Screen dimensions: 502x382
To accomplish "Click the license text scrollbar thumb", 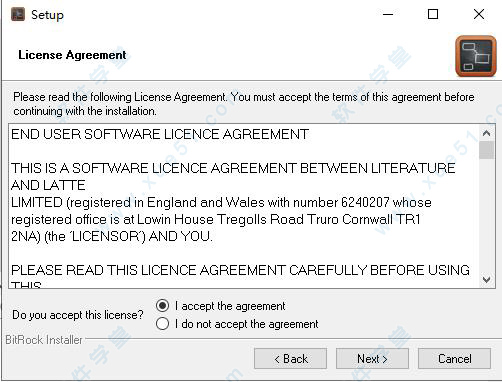I will coord(486,150).
